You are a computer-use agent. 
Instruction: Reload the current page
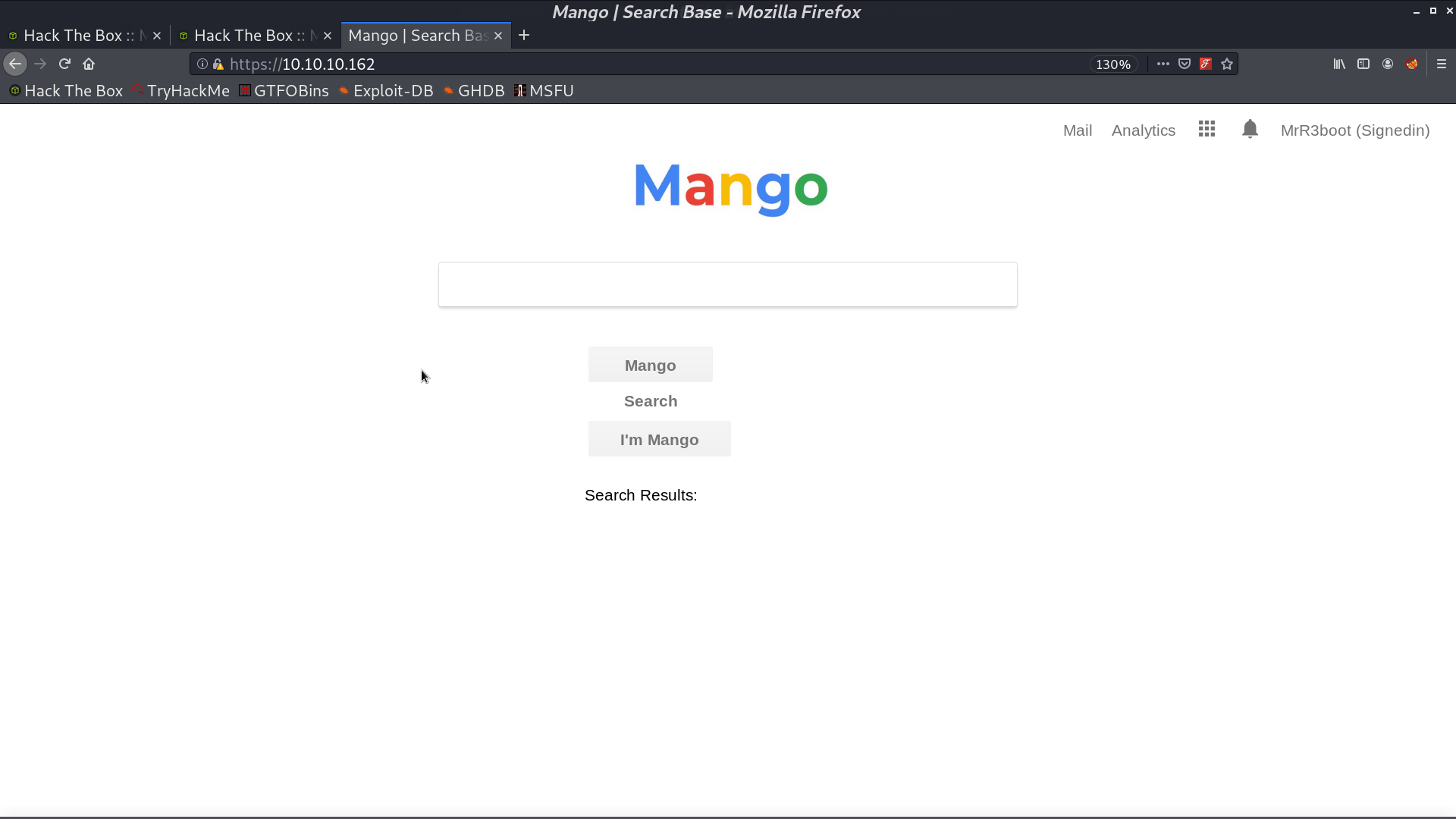click(x=64, y=64)
